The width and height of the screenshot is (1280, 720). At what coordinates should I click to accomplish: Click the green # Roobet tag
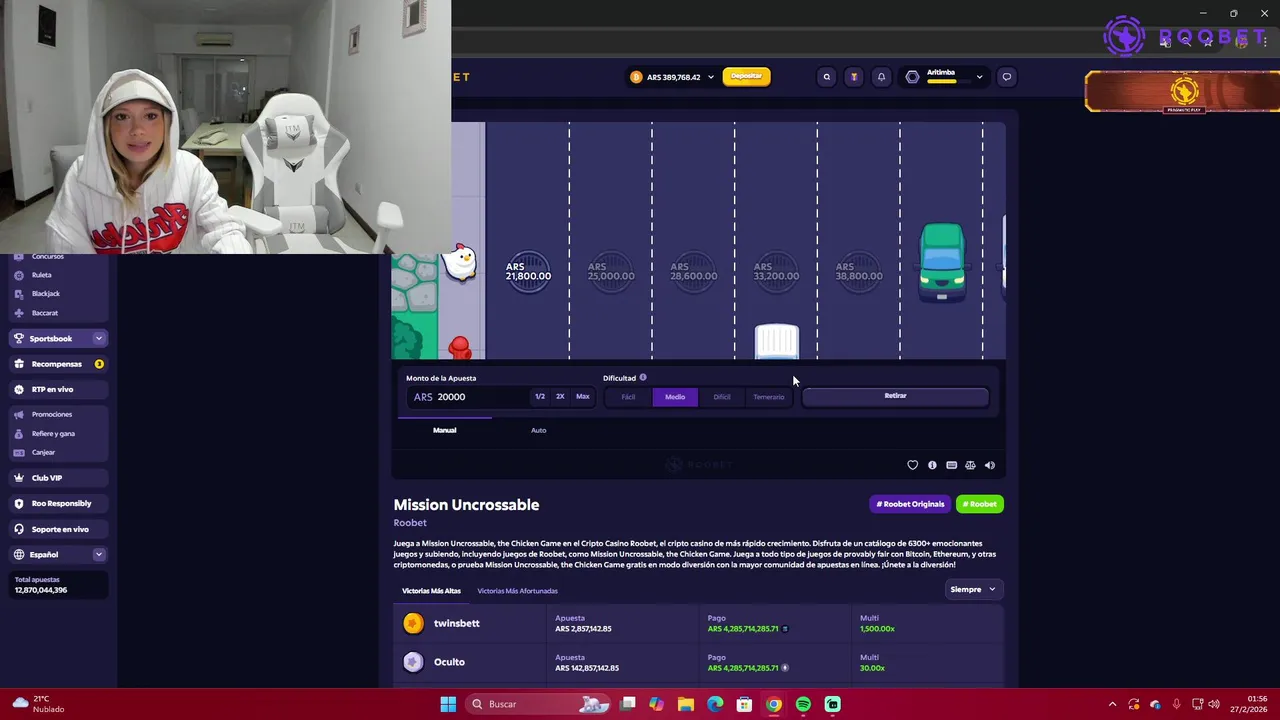(979, 504)
